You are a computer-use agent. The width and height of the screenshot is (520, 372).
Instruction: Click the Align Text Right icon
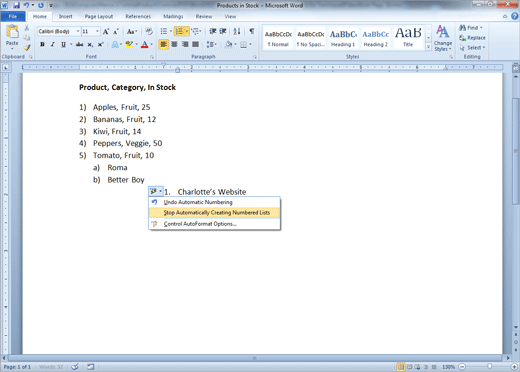coord(185,44)
